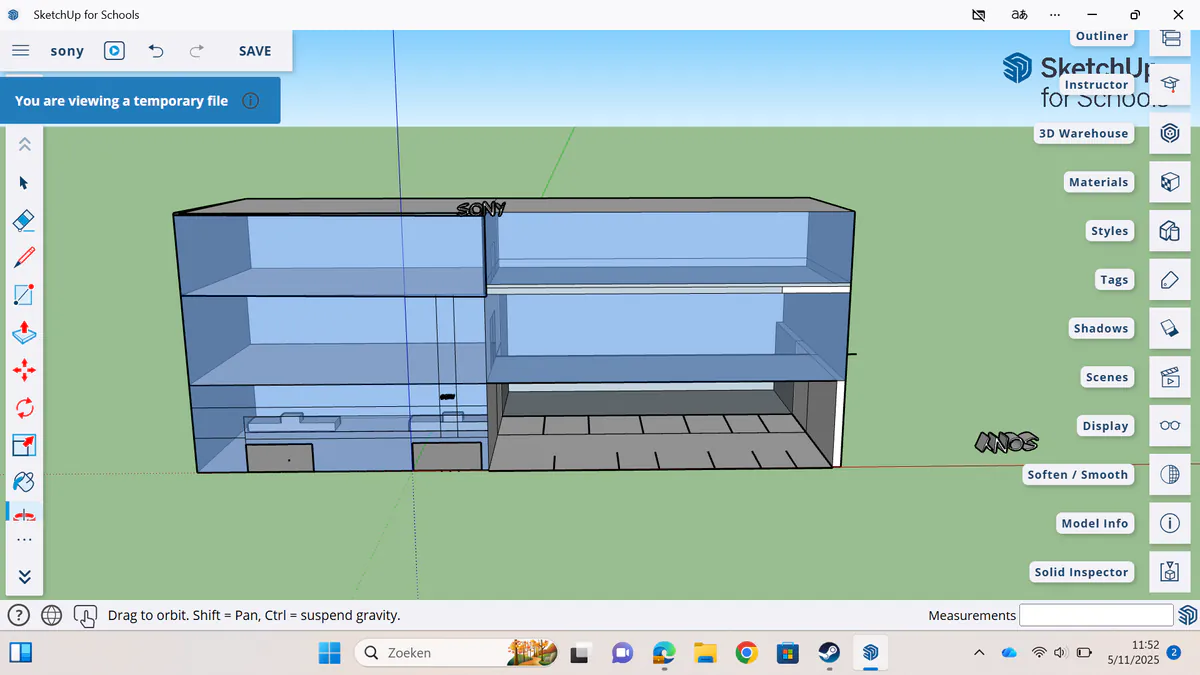
Task: Click the Solid Inspector label
Action: point(1082,572)
